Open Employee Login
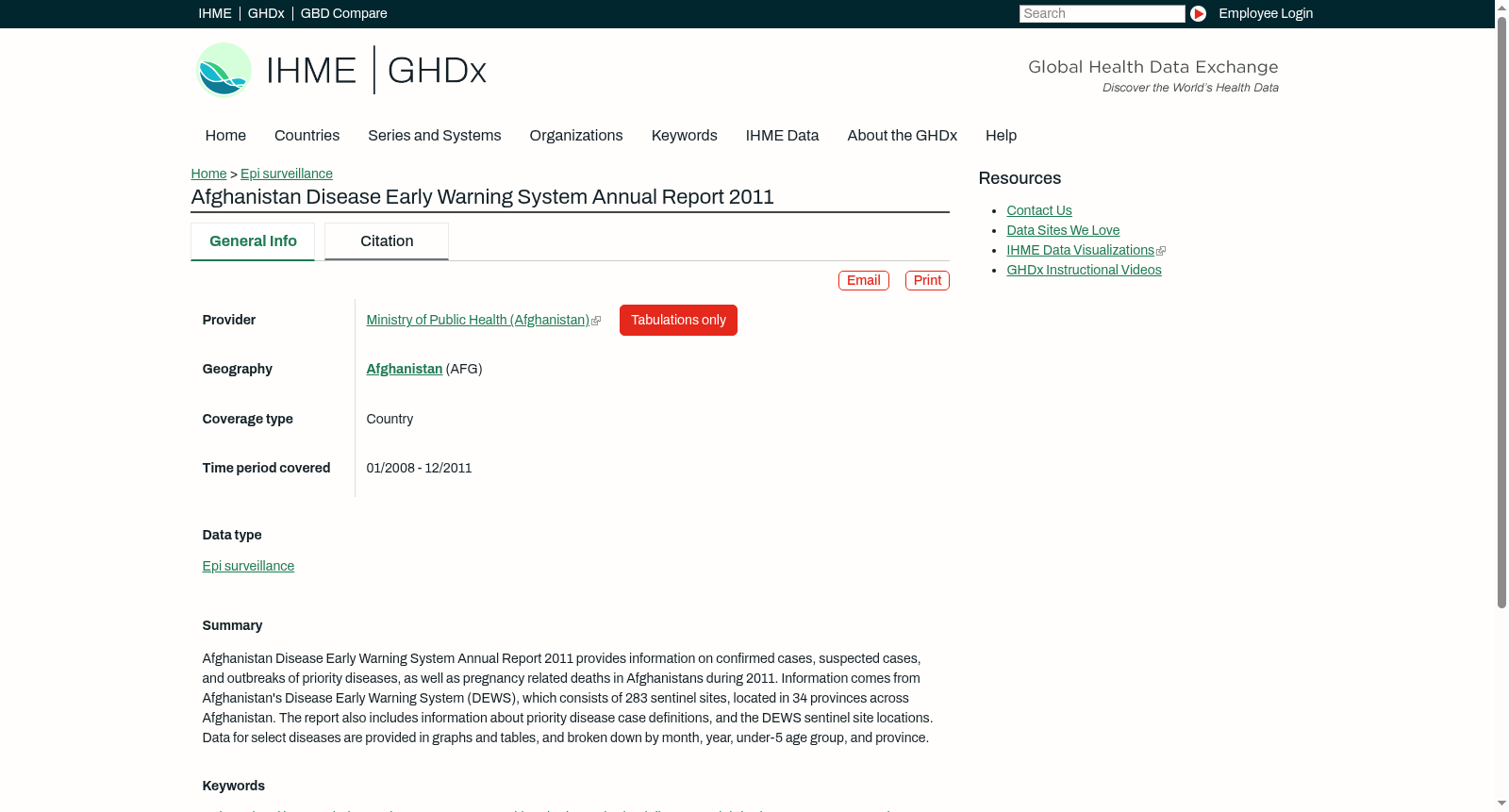 pyautogui.click(x=1266, y=13)
